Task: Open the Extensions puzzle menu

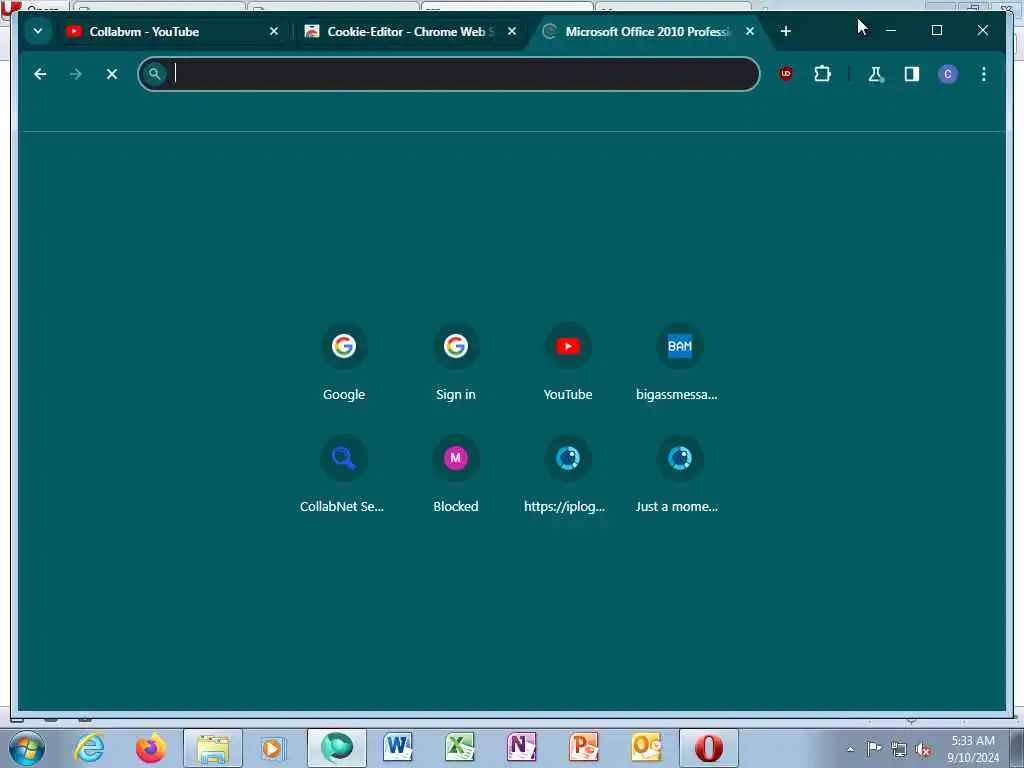Action: tap(822, 74)
